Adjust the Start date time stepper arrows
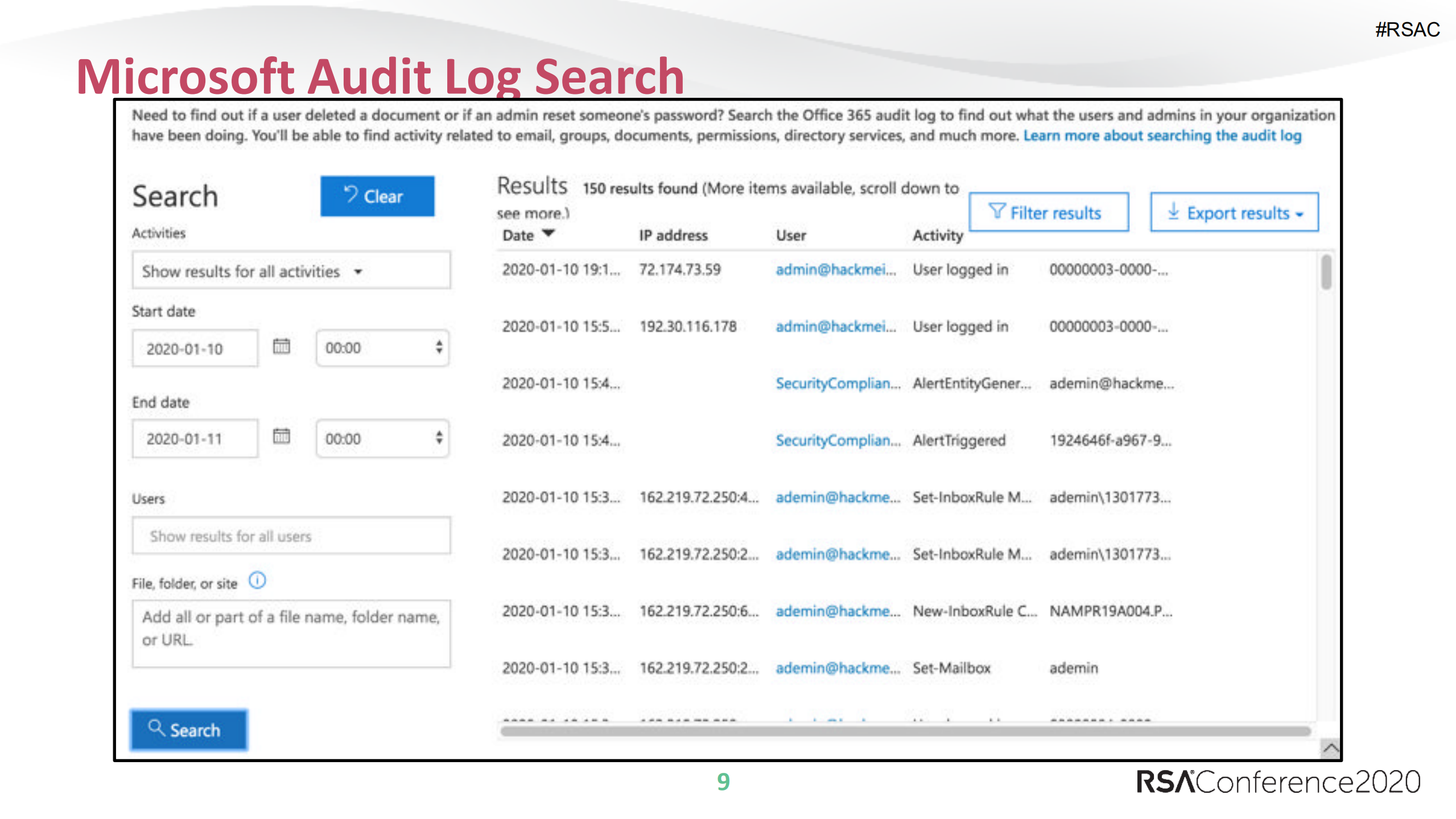Screen dimensions: 1456x819 click(x=439, y=347)
